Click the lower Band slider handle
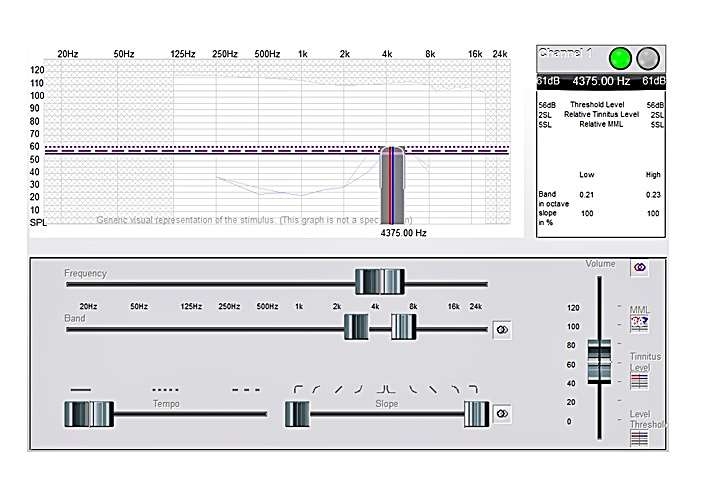 tap(356, 327)
